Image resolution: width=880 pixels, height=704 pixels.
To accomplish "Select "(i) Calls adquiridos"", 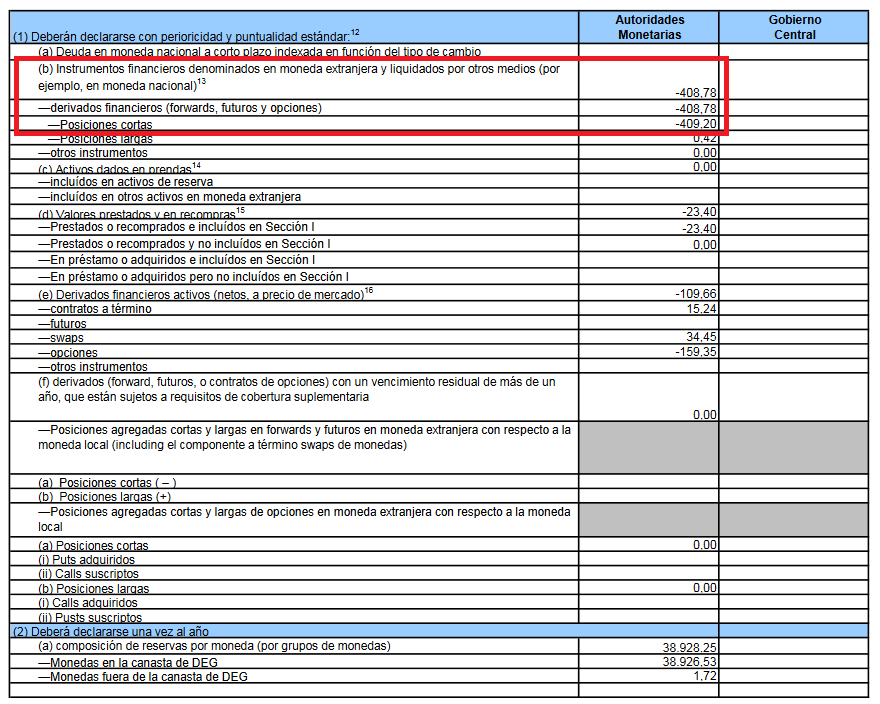I will (x=88, y=603).
